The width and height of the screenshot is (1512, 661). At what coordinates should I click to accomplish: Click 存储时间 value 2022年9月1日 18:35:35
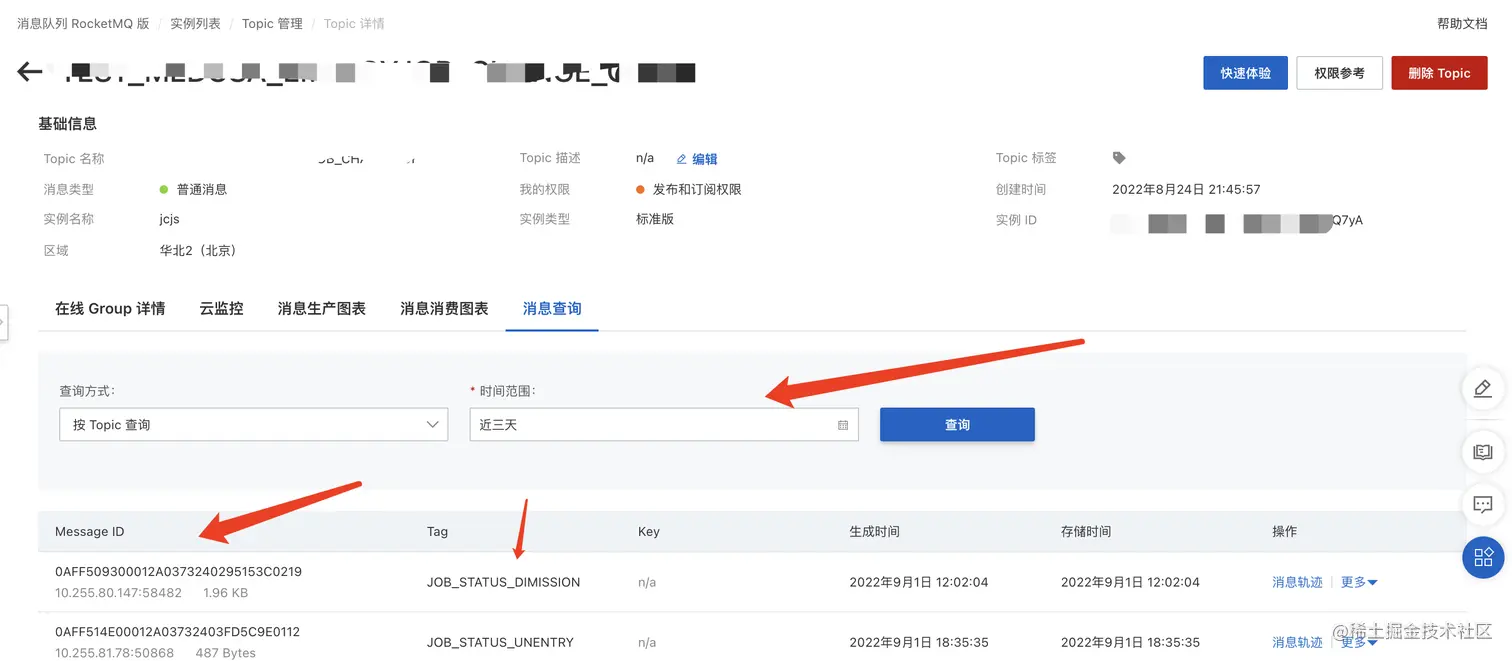point(1130,642)
